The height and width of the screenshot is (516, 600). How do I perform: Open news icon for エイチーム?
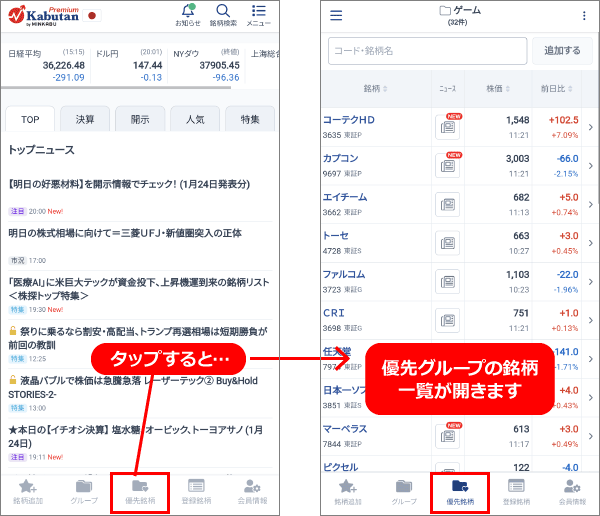[448, 204]
